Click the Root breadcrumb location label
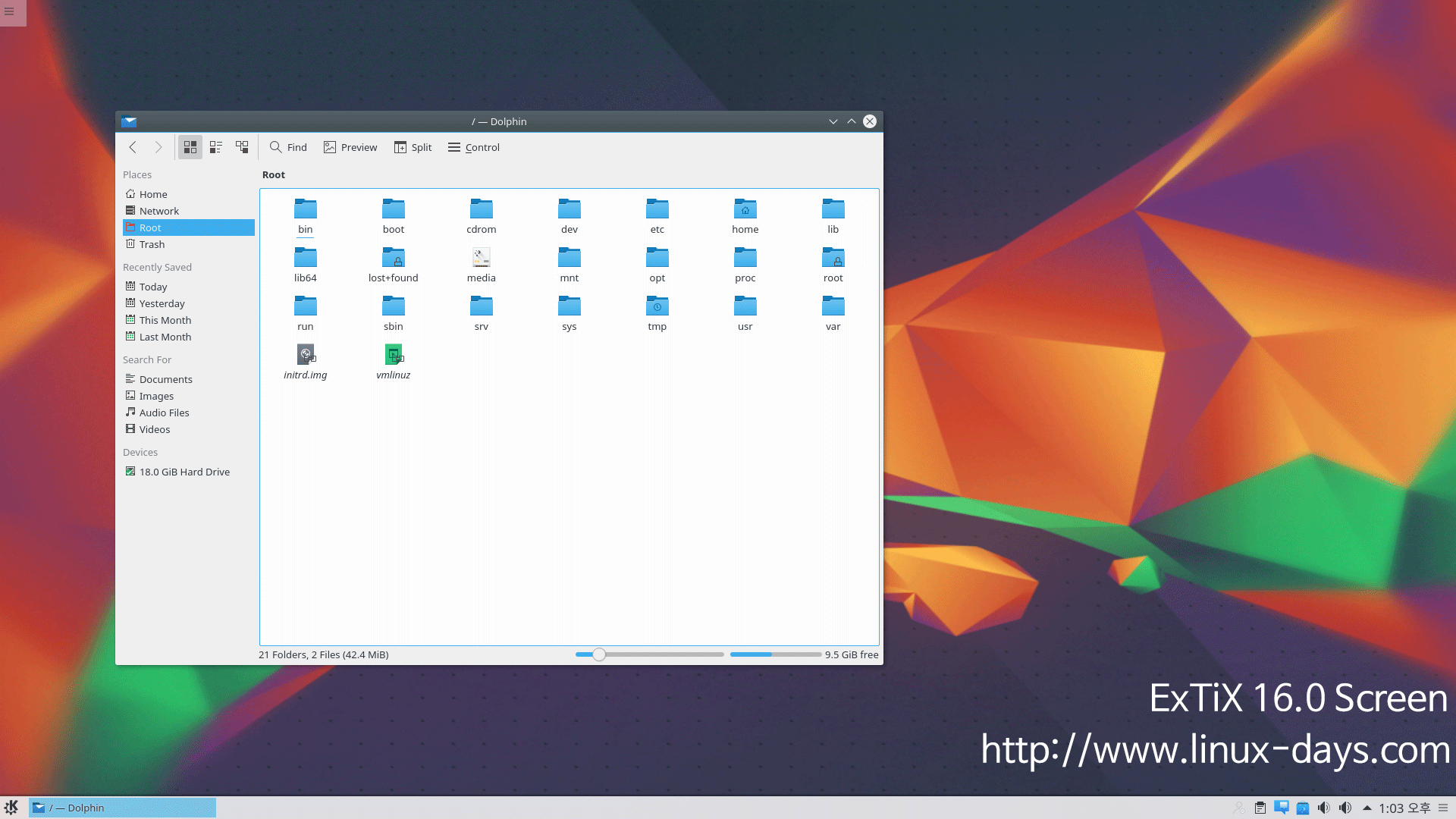The image size is (1456, 819). pos(274,174)
